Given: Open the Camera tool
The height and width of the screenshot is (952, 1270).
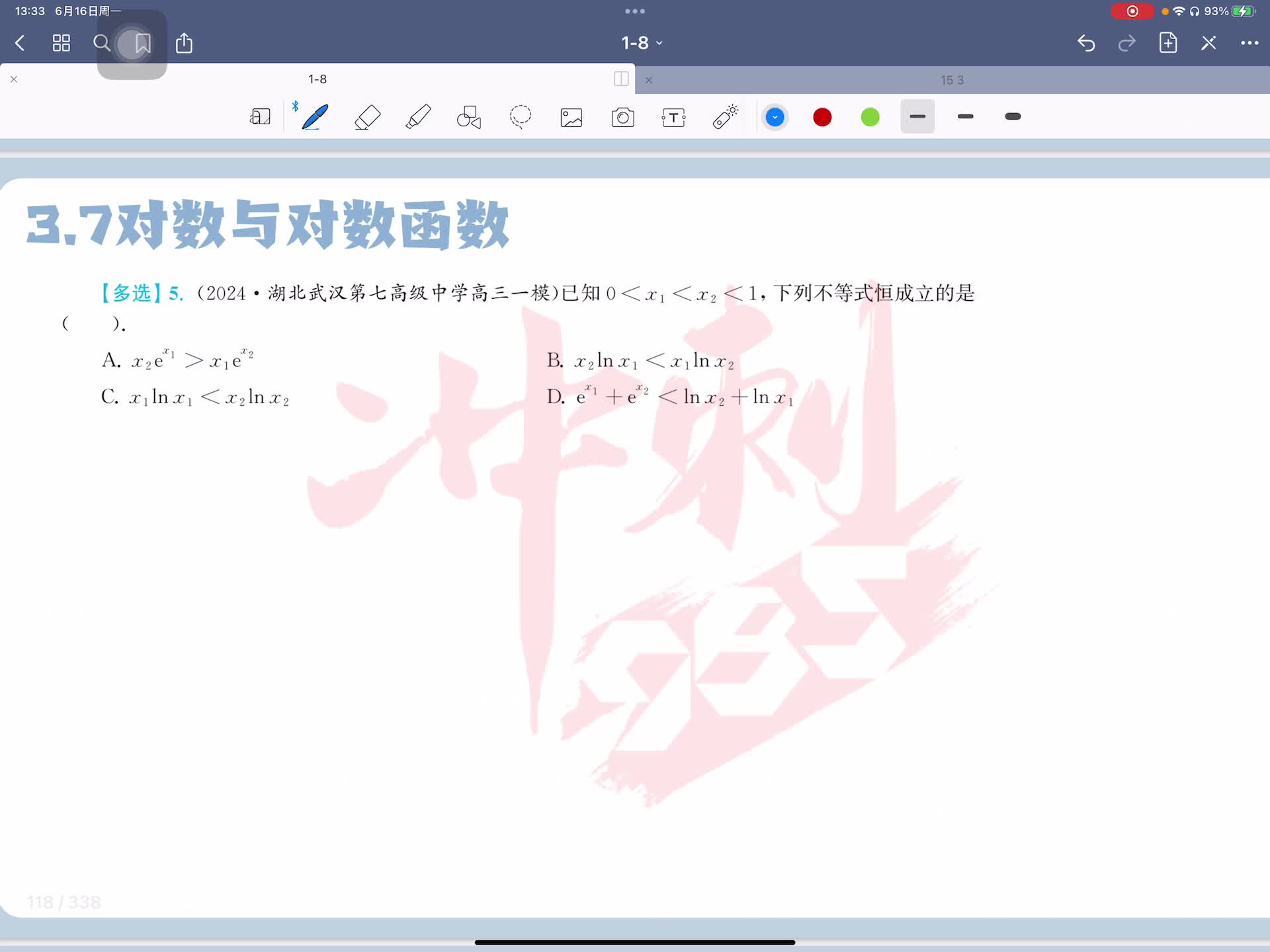Looking at the screenshot, I should tap(622, 118).
